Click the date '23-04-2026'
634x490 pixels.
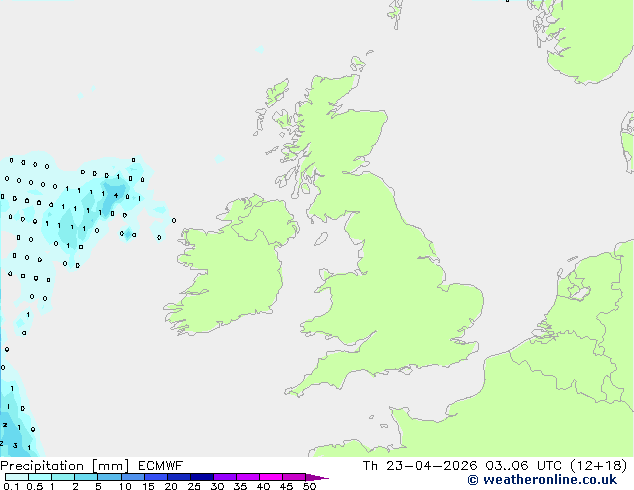click(x=431, y=466)
